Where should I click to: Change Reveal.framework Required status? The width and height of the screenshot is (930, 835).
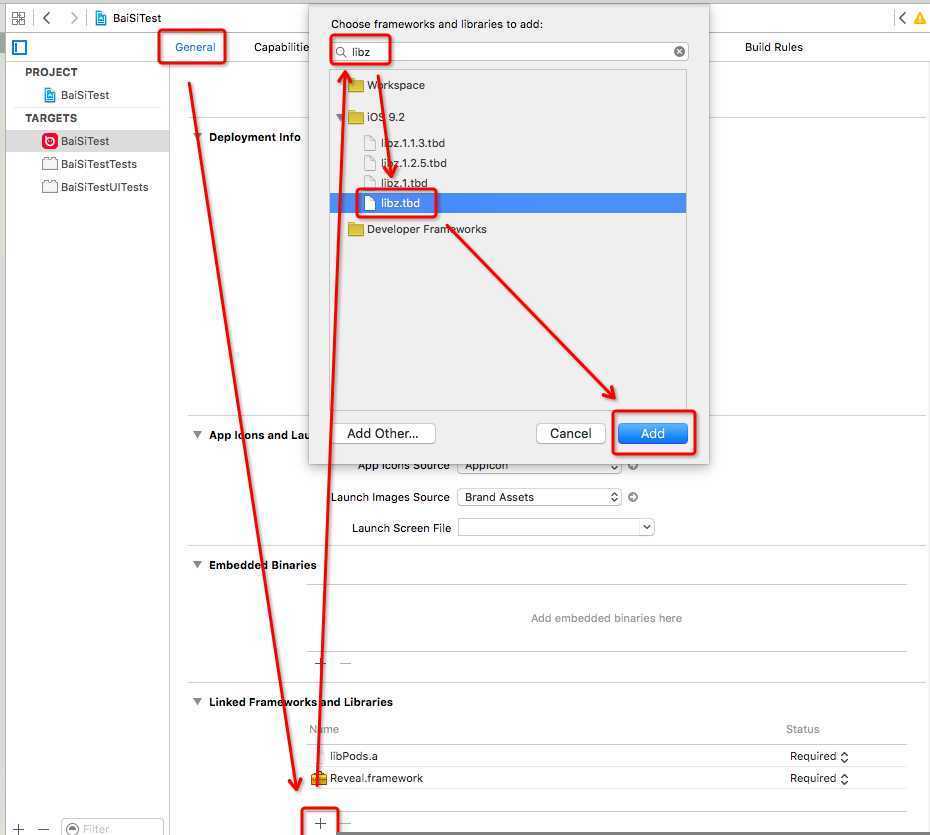click(819, 778)
